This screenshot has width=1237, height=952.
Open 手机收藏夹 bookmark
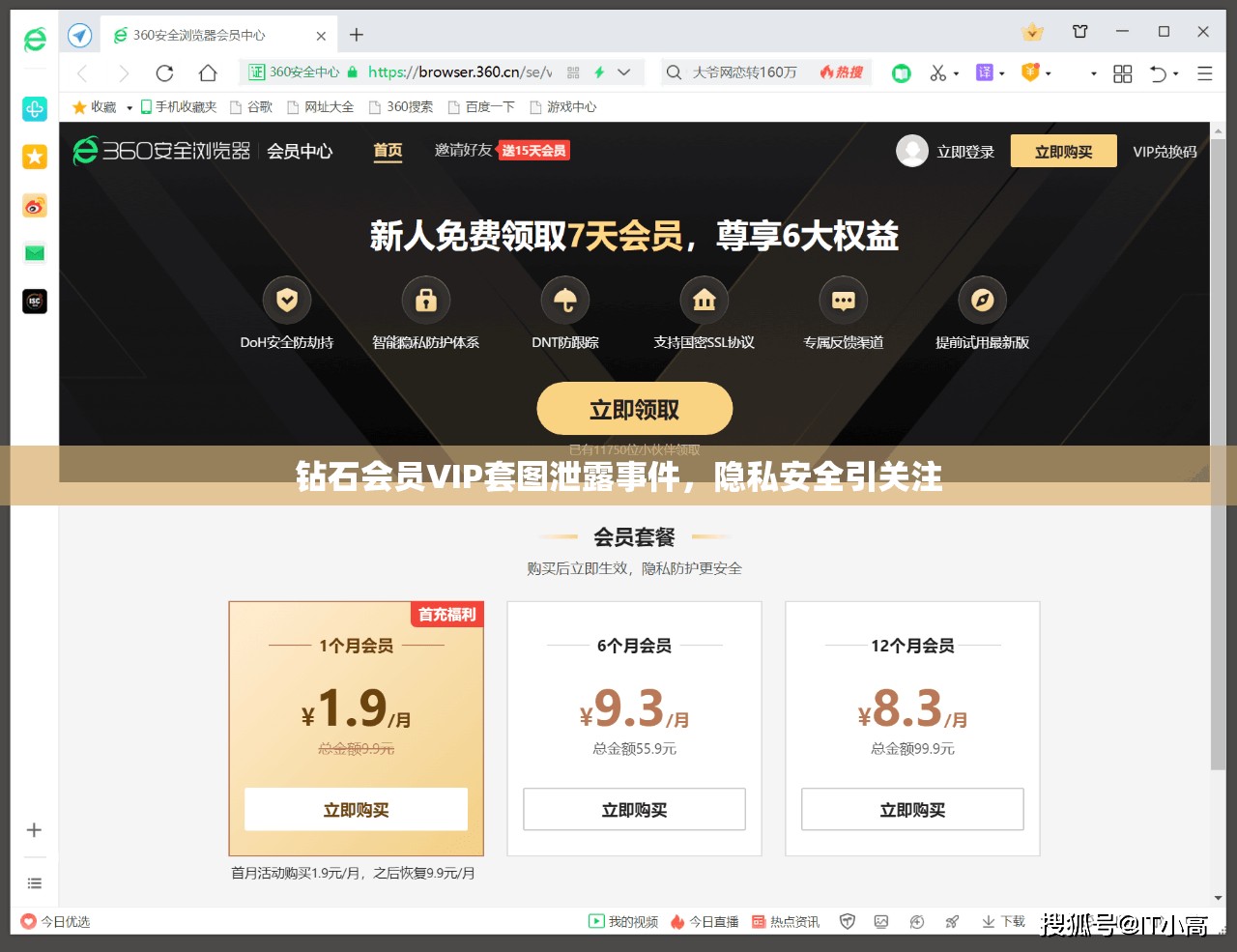coord(179,107)
